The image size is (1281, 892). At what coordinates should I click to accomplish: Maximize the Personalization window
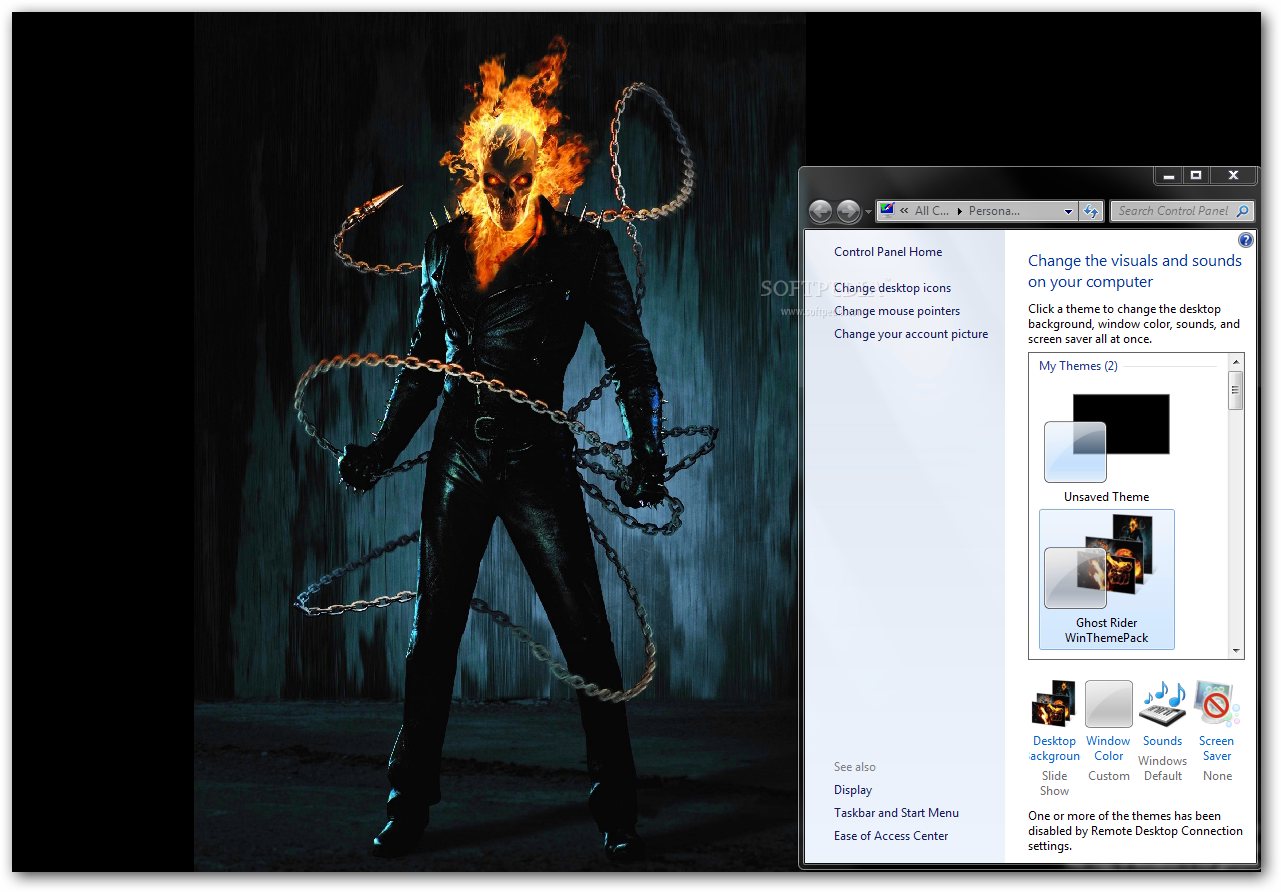tap(1195, 176)
